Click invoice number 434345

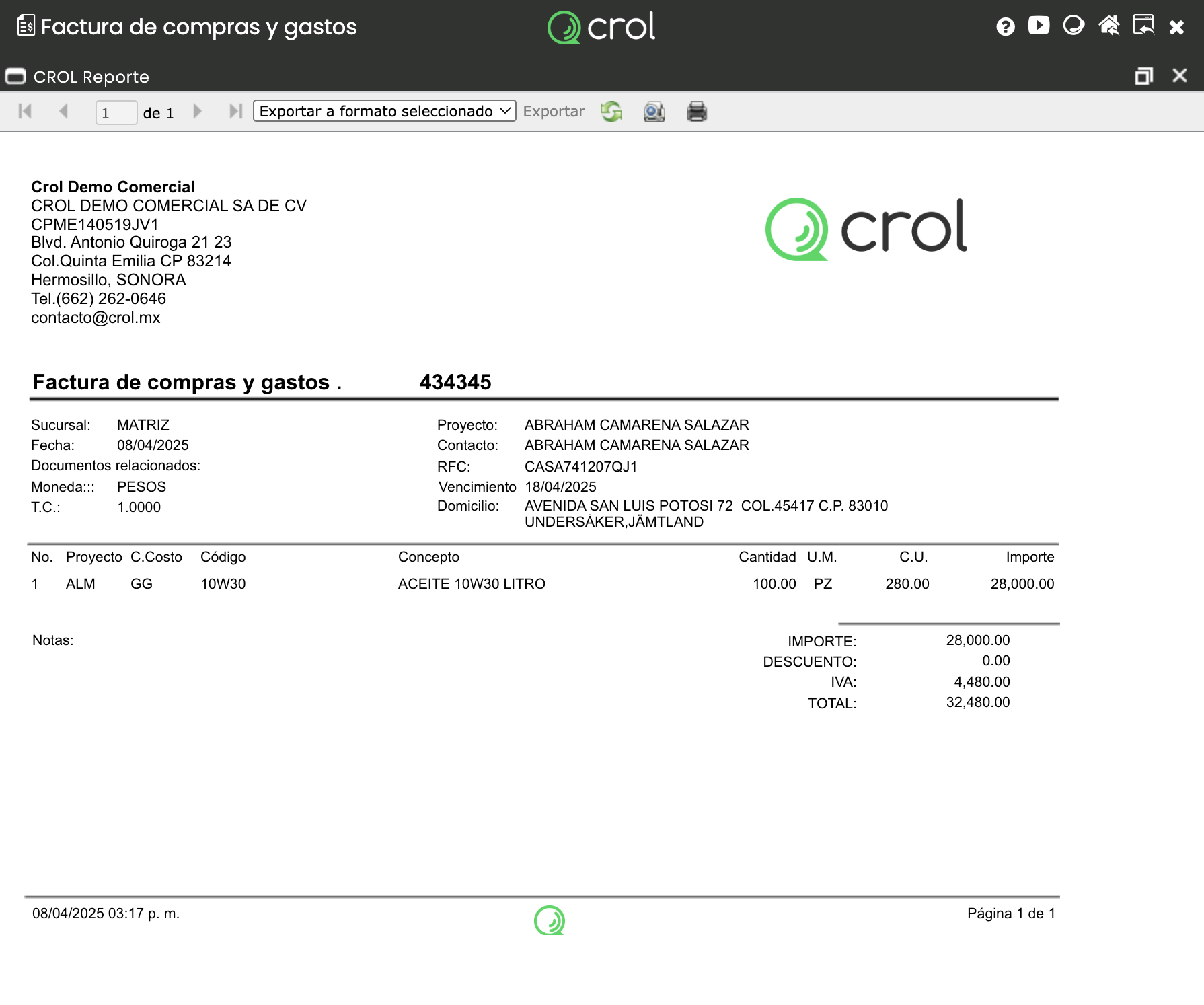coord(455,382)
